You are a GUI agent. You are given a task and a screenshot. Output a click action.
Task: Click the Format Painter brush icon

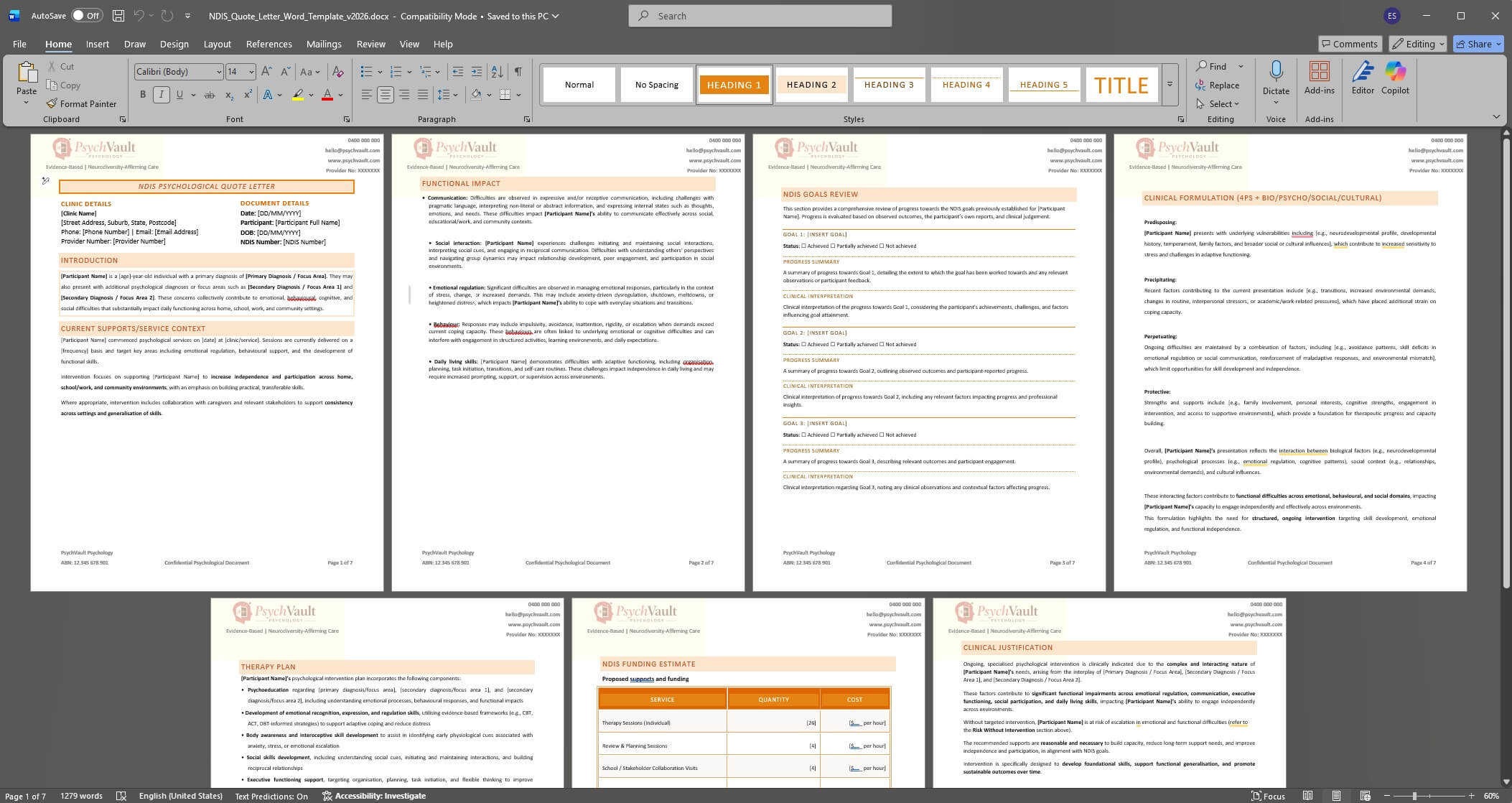pyautogui.click(x=52, y=103)
